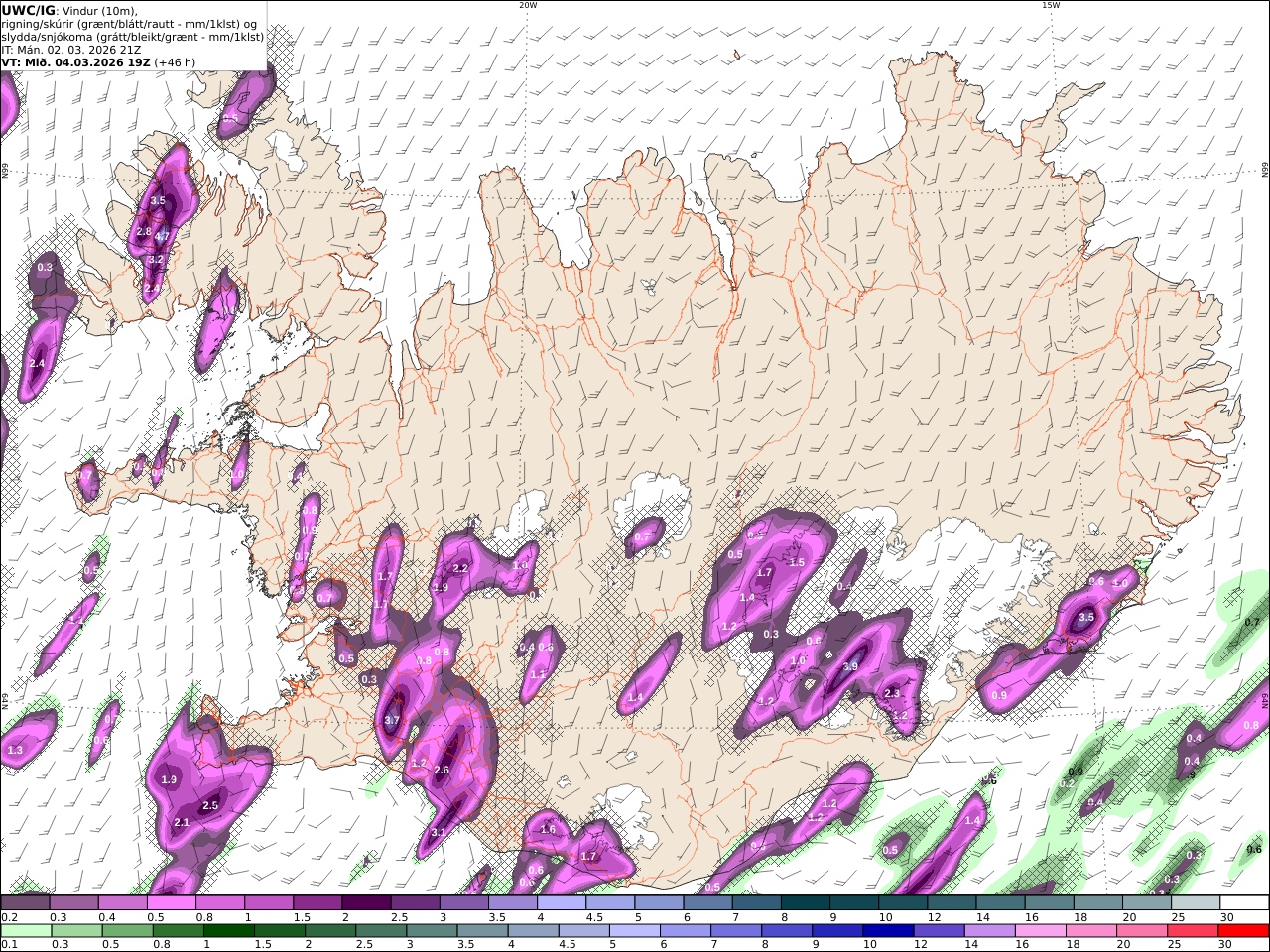Select the bright pink 0.5 swatch in the upper legend
Screen dimensions: 1270x952
pyautogui.click(x=172, y=903)
